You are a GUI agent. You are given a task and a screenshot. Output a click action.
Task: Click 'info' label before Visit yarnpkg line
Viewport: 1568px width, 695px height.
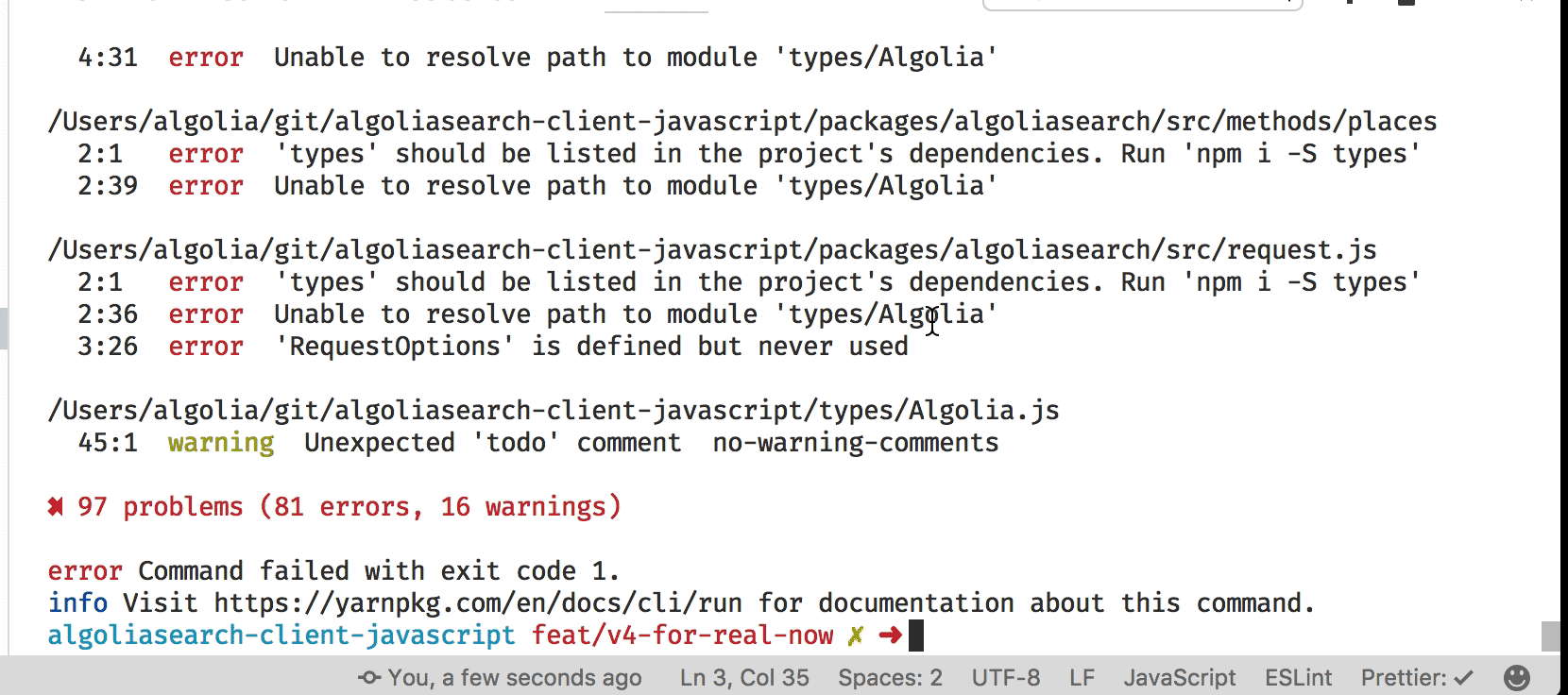[x=77, y=603]
